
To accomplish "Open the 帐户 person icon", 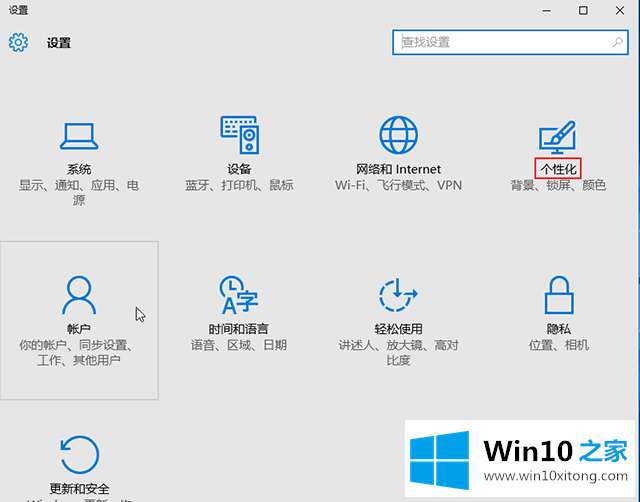I will [79, 295].
